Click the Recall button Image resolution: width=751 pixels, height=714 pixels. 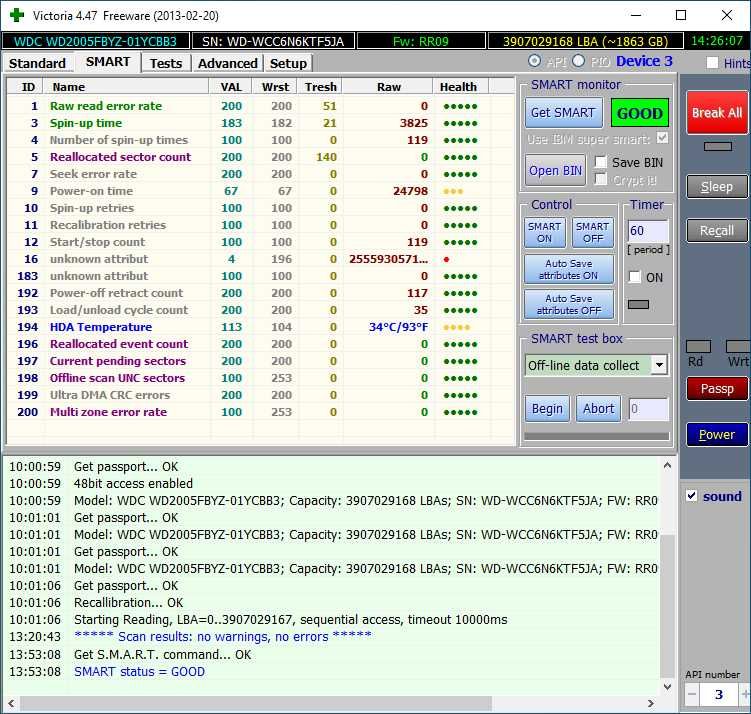[x=717, y=231]
